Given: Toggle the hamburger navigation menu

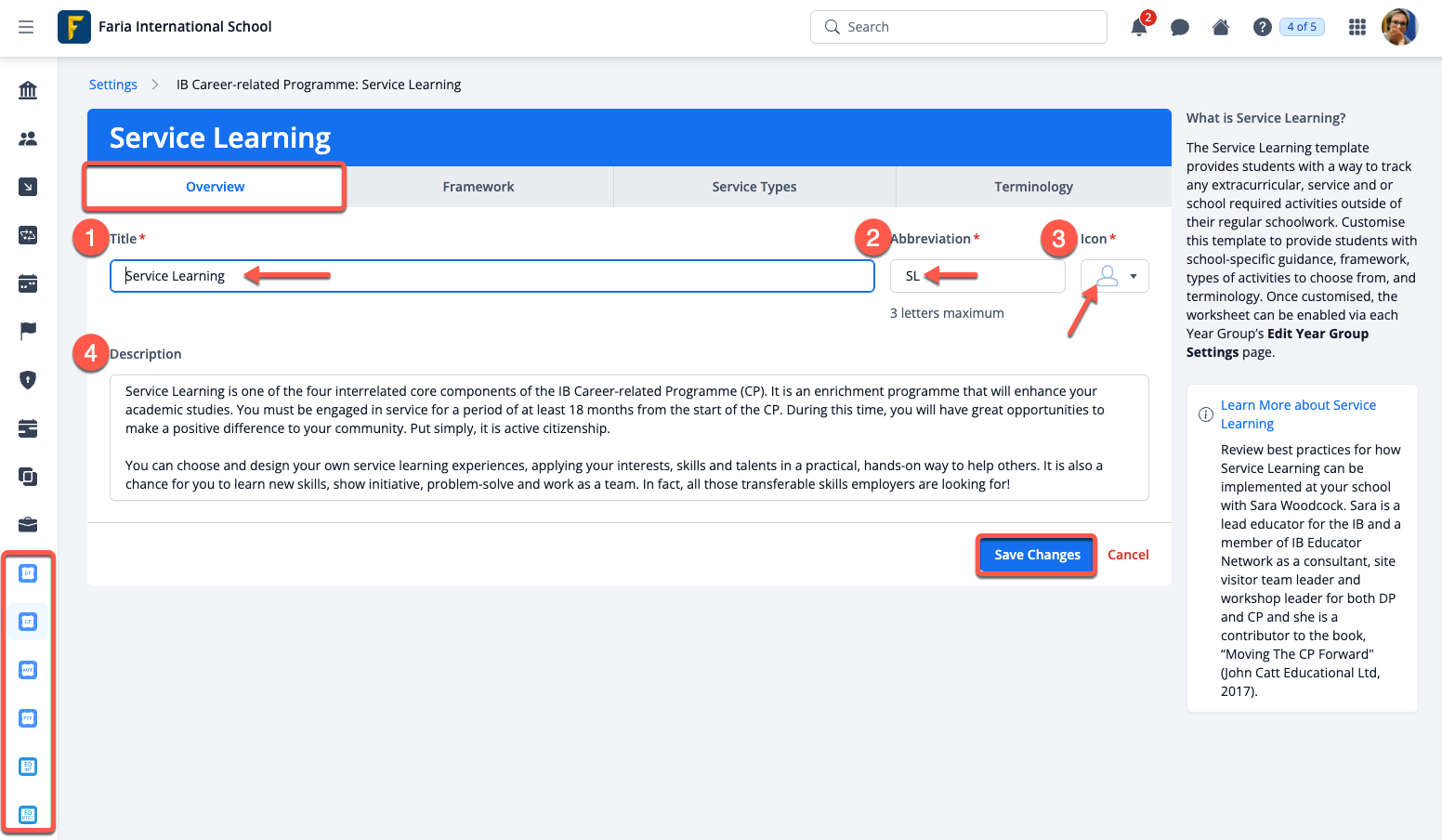Looking at the screenshot, I should [26, 27].
